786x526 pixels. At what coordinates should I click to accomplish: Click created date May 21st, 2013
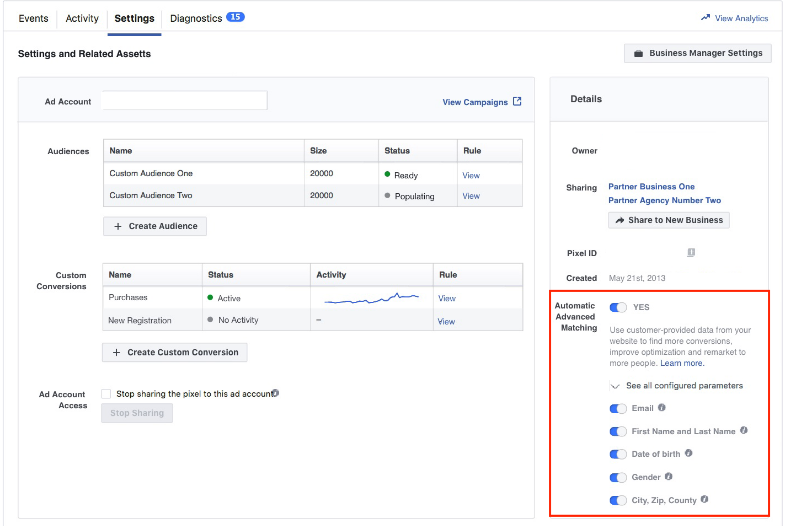[x=637, y=278]
